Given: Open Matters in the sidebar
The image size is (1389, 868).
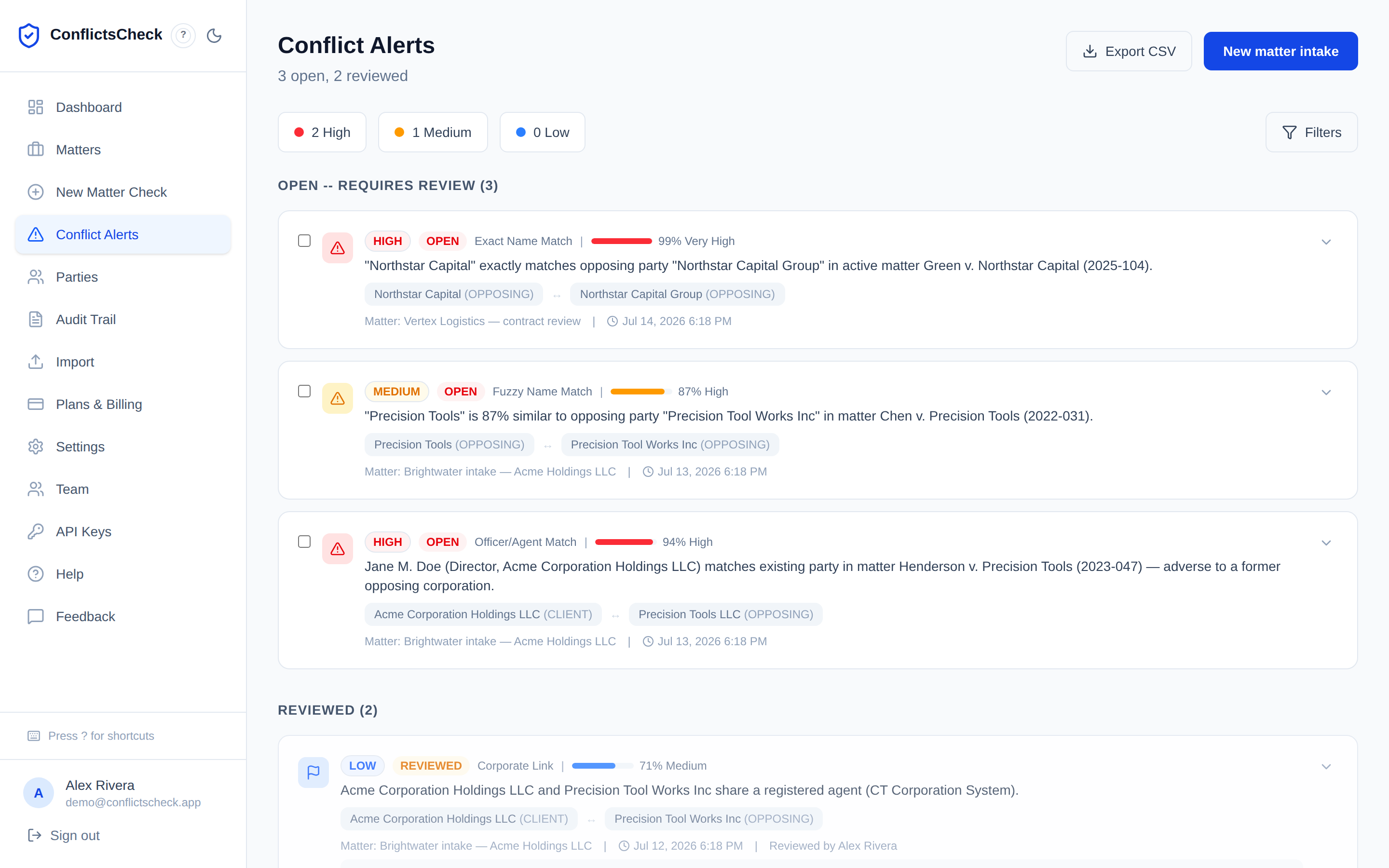Looking at the screenshot, I should (123, 150).
